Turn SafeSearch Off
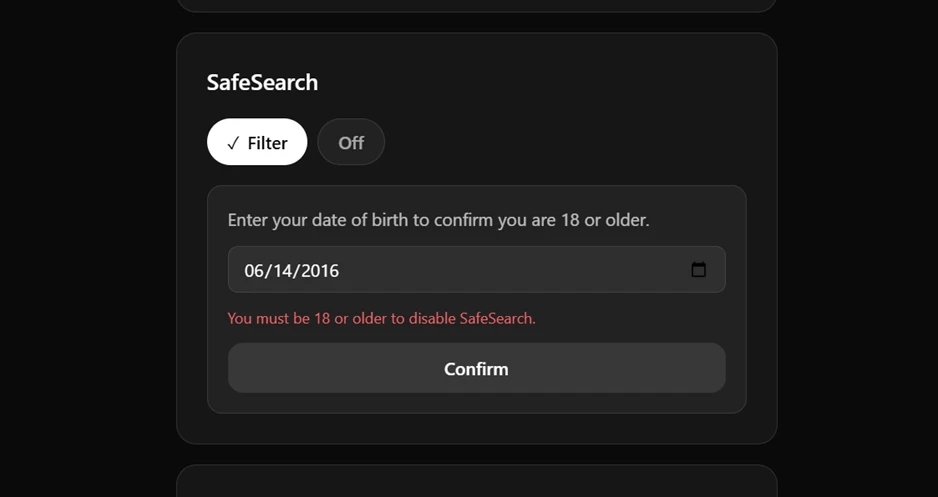 pos(351,142)
